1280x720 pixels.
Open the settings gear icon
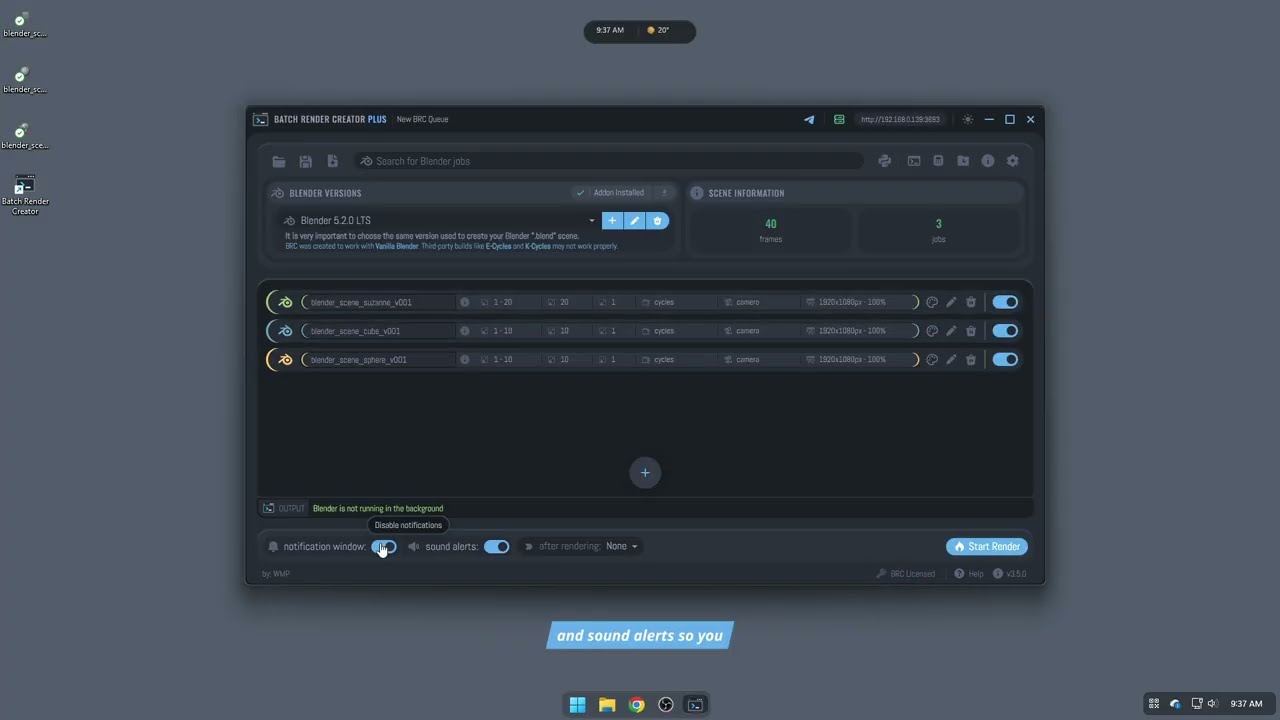tap(1012, 161)
